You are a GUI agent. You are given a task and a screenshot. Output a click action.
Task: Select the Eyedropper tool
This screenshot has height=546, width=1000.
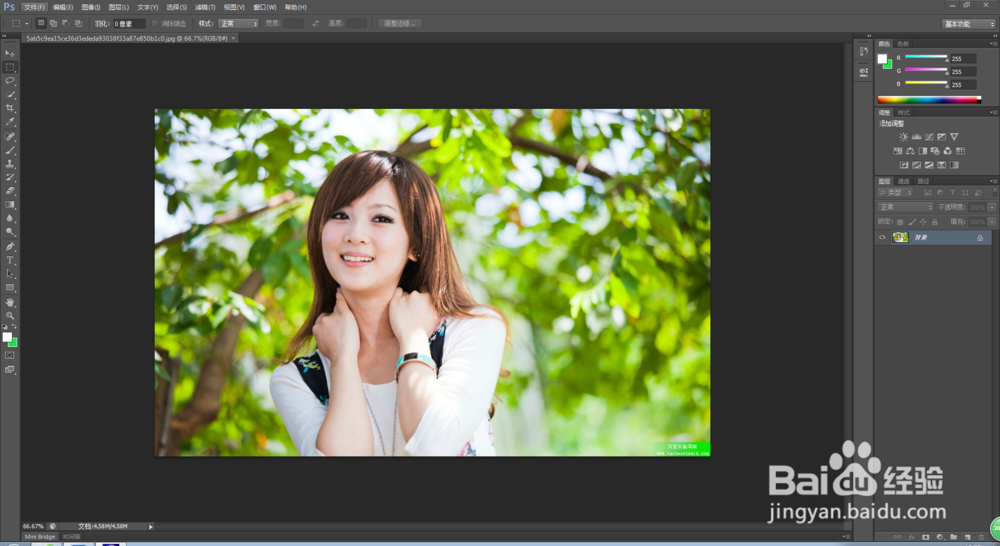point(10,122)
